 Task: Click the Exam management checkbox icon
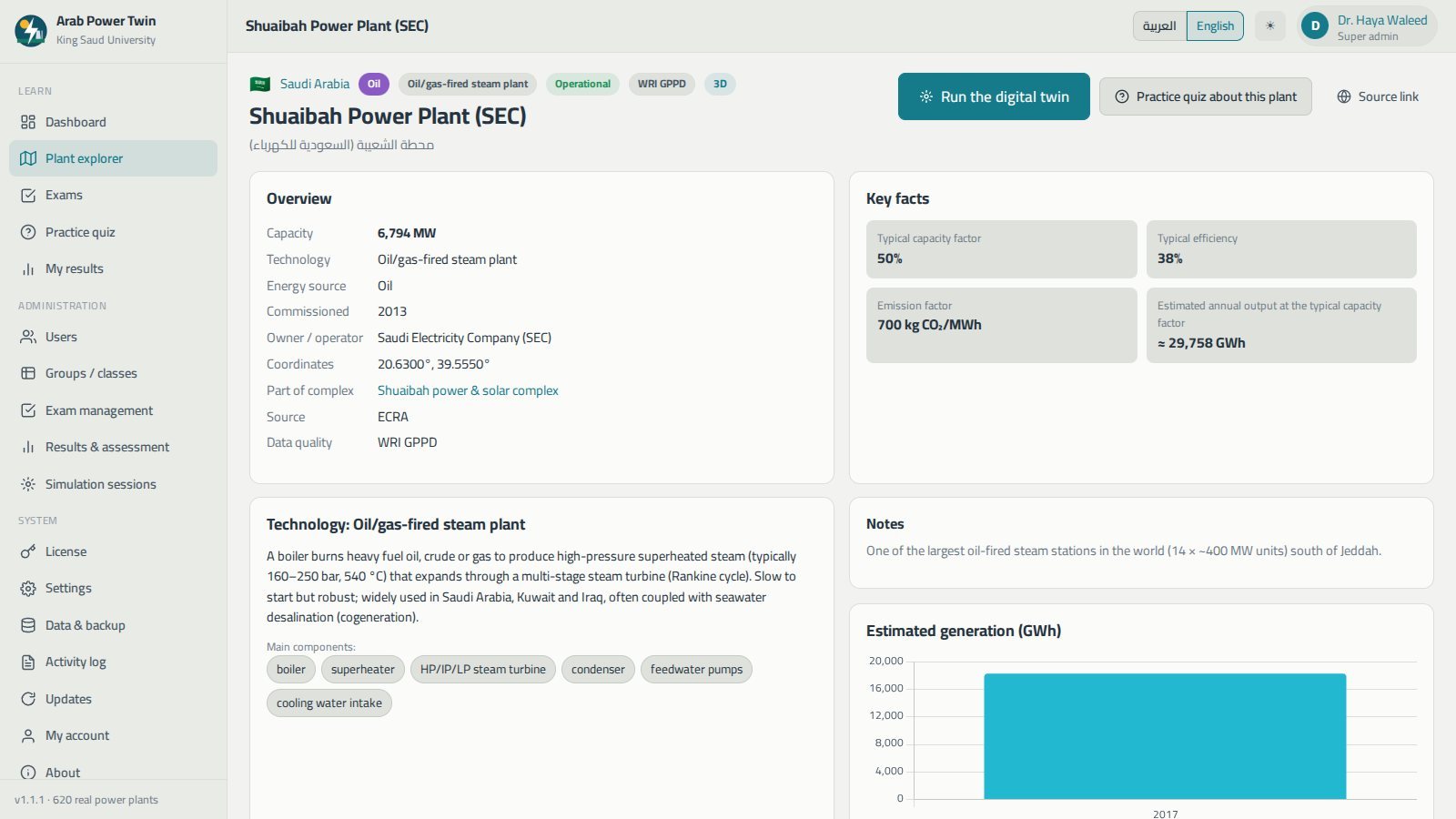[x=28, y=410]
